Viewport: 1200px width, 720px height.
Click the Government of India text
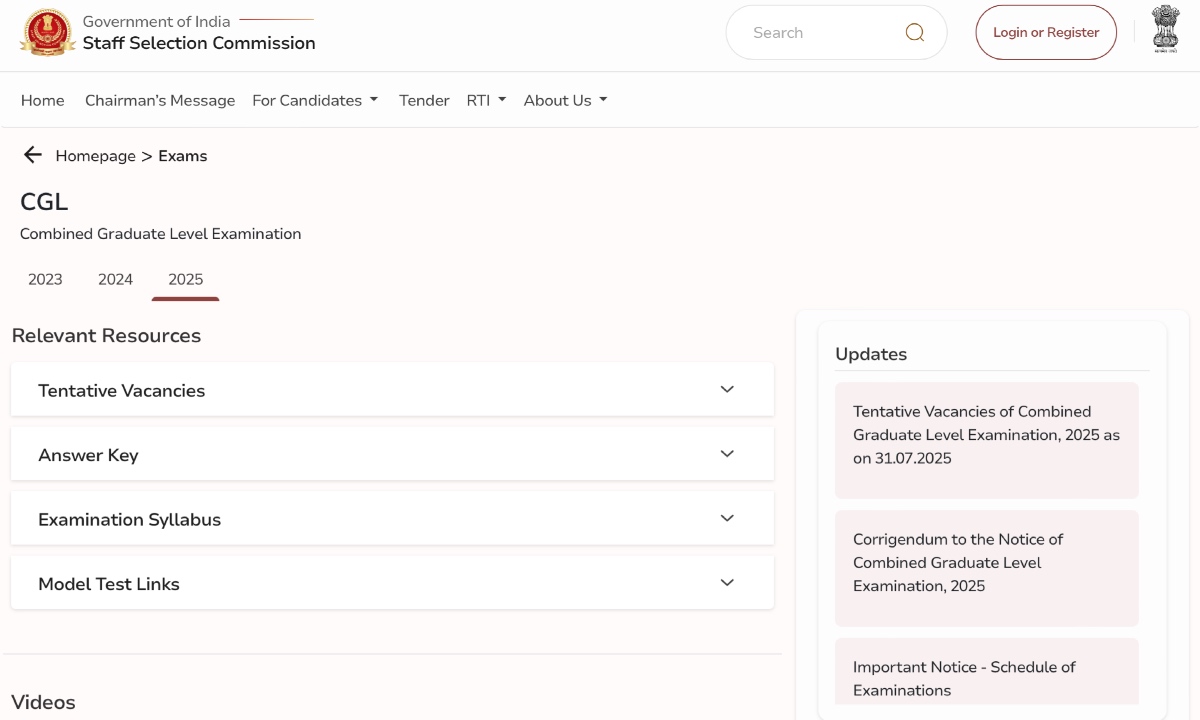(x=156, y=21)
